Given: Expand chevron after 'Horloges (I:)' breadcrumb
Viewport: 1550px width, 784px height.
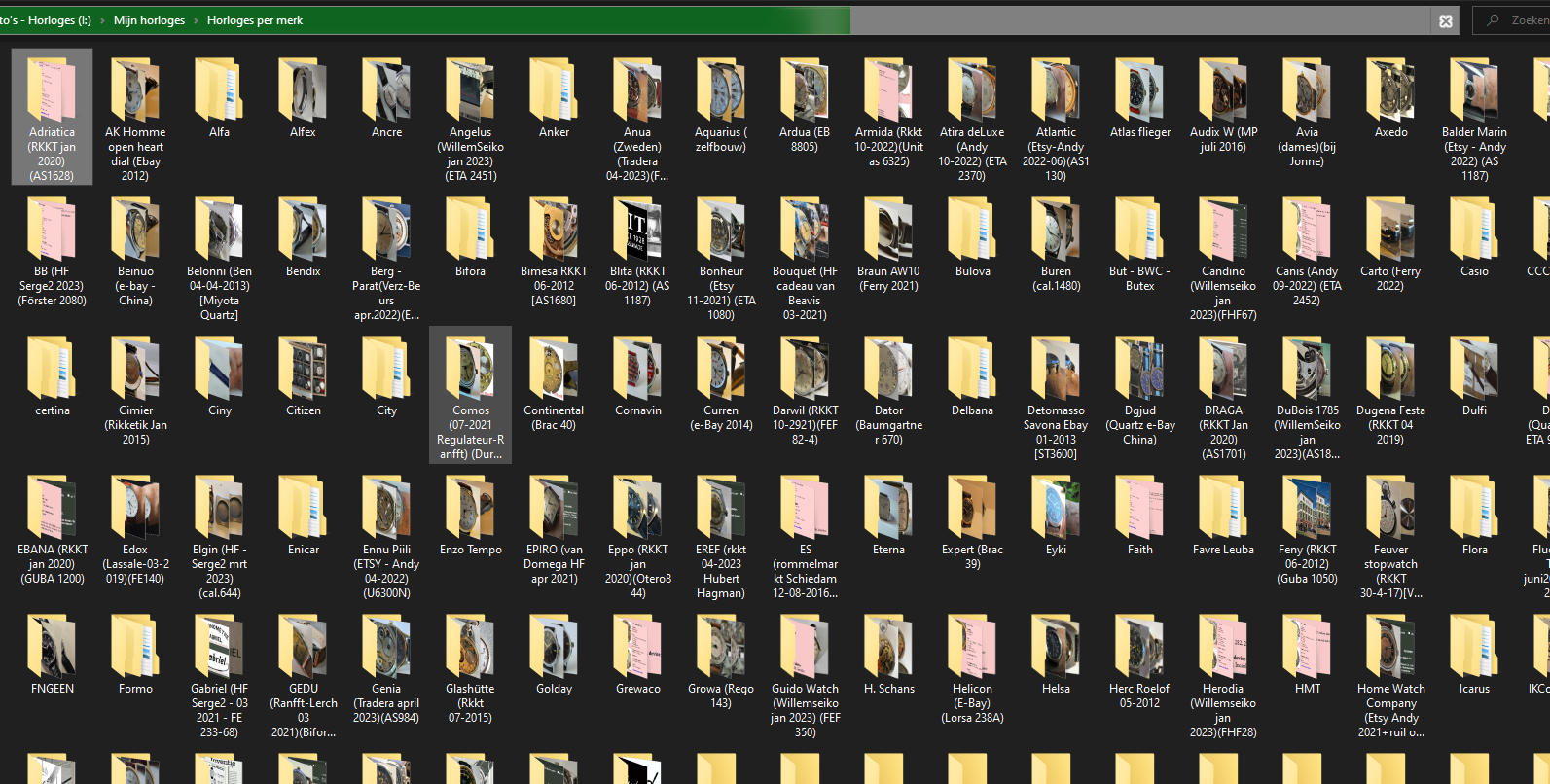Looking at the screenshot, I should tap(102, 20).
